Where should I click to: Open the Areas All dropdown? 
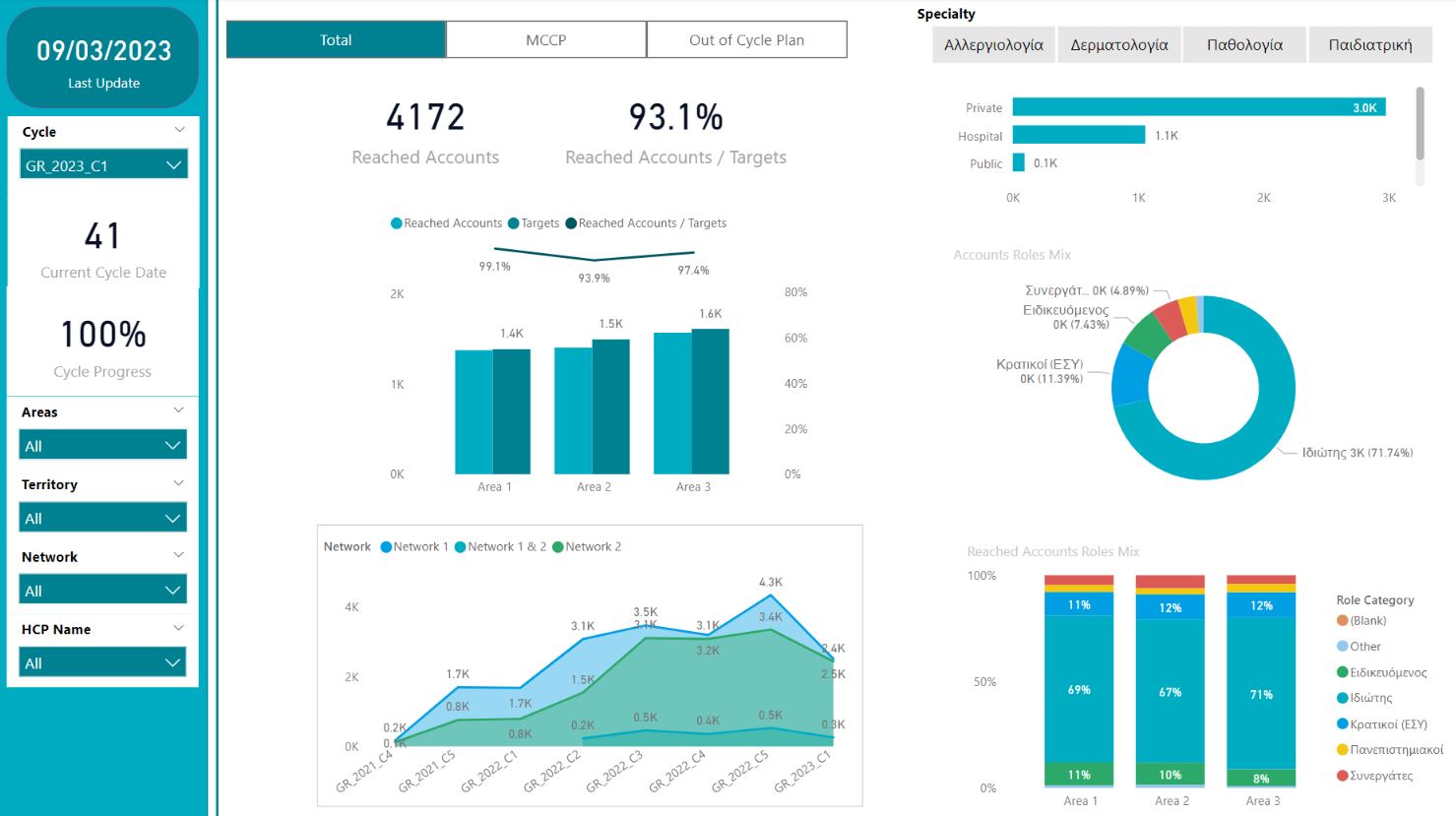coord(102,446)
